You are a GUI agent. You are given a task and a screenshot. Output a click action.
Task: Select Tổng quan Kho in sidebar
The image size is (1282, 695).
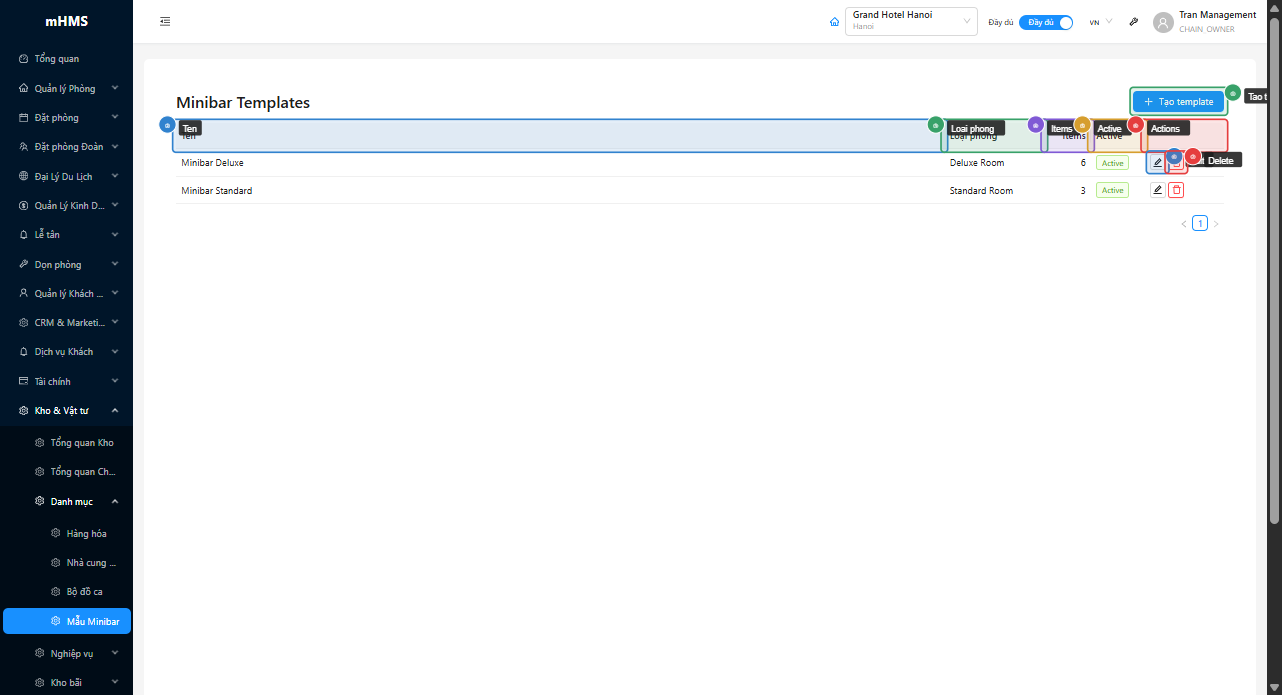click(81, 443)
